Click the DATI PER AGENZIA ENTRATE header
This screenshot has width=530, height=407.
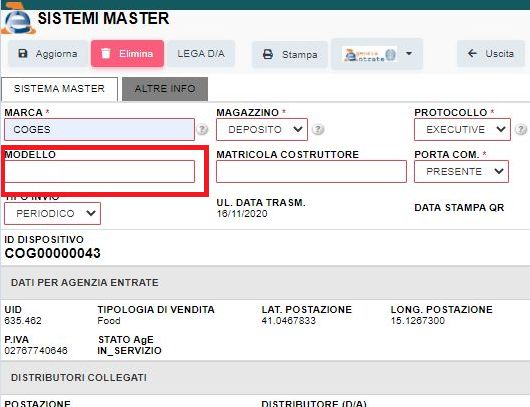[85, 283]
